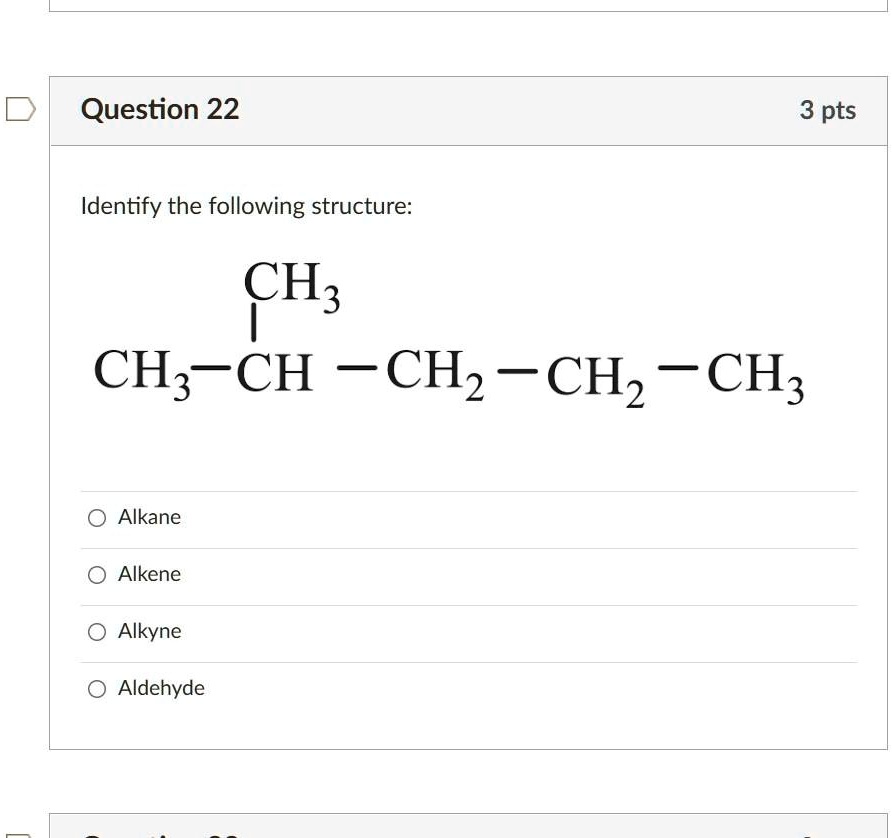Select Aldehyde for Question 22
The height and width of the screenshot is (838, 892).
(96, 688)
